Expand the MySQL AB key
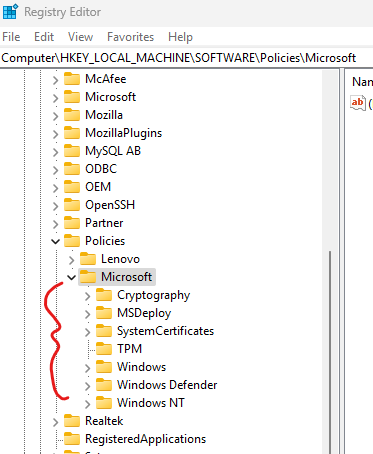This screenshot has height=454, width=373. point(55,152)
